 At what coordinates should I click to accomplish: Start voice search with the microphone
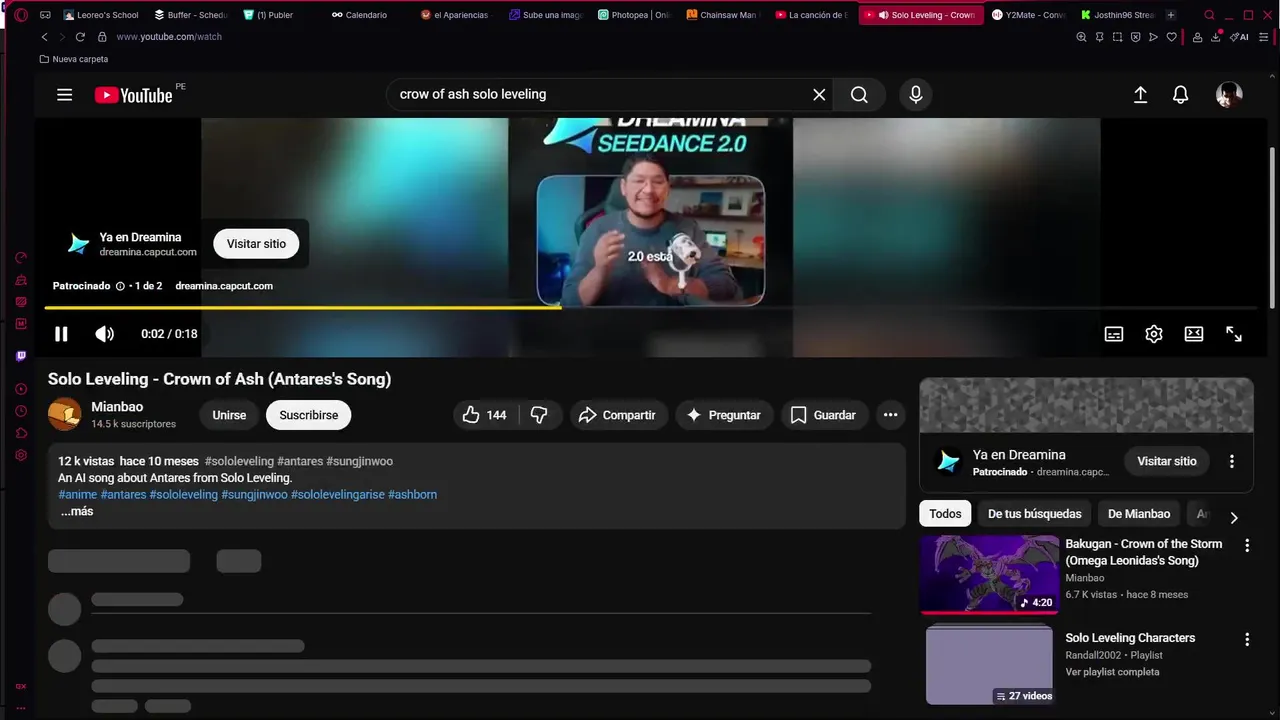(915, 94)
